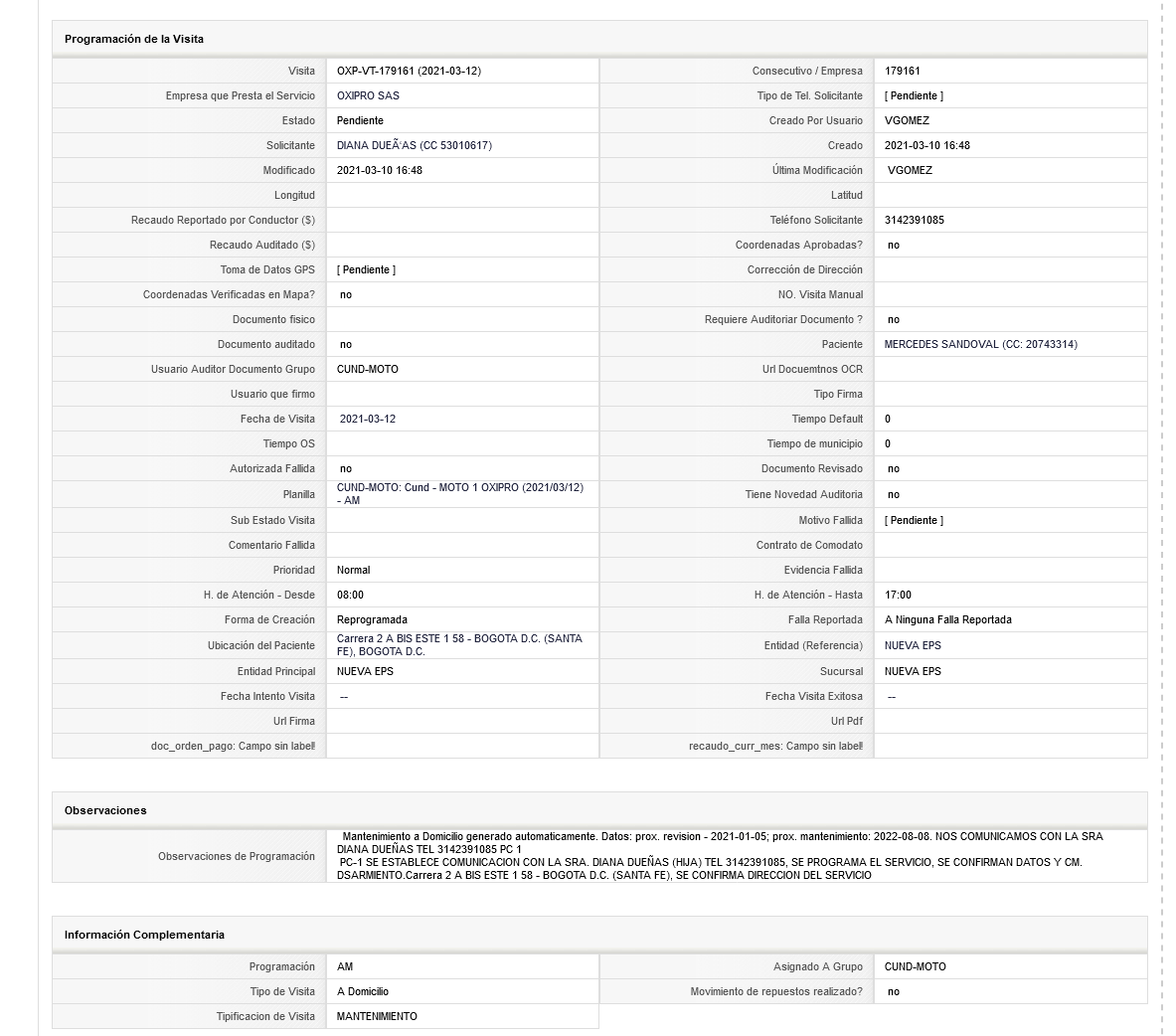Select Creado Por Usuario value VGOMEZ
The height and width of the screenshot is (1036, 1176).
pyautogui.click(x=907, y=120)
